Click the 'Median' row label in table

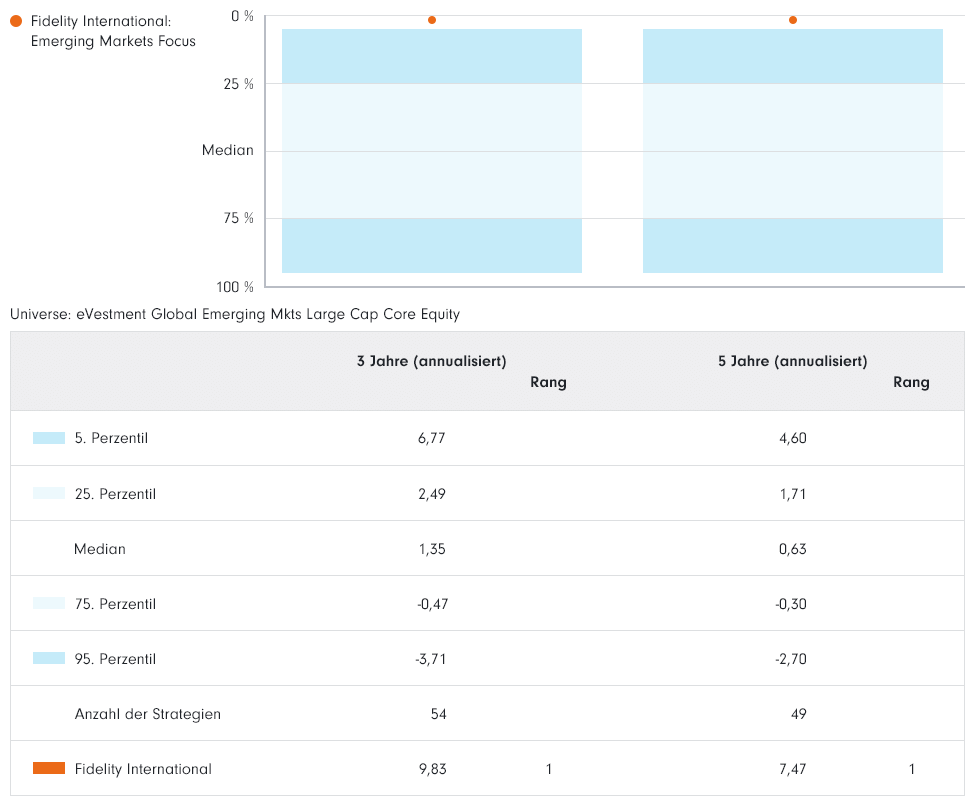tap(99, 549)
